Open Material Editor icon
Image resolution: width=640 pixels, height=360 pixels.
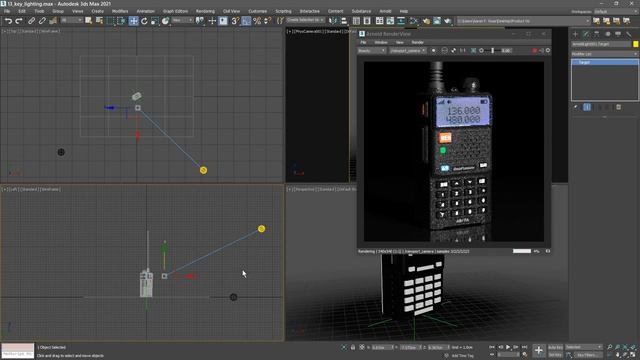coord(413,21)
